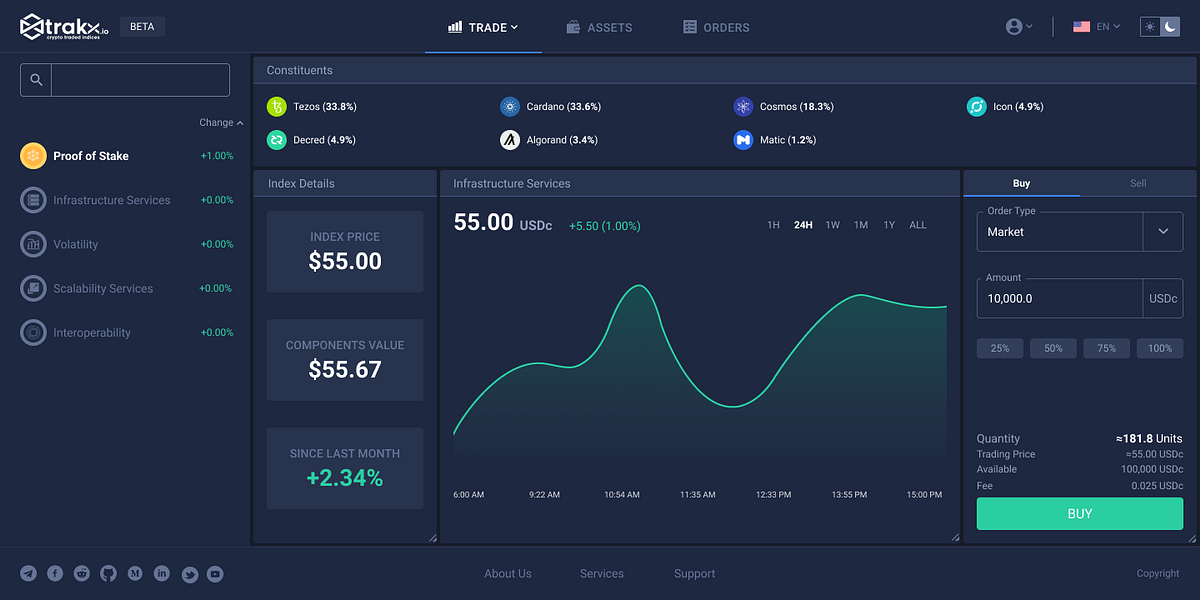Open the YouTube social icon
1201x600 pixels.
click(215, 574)
